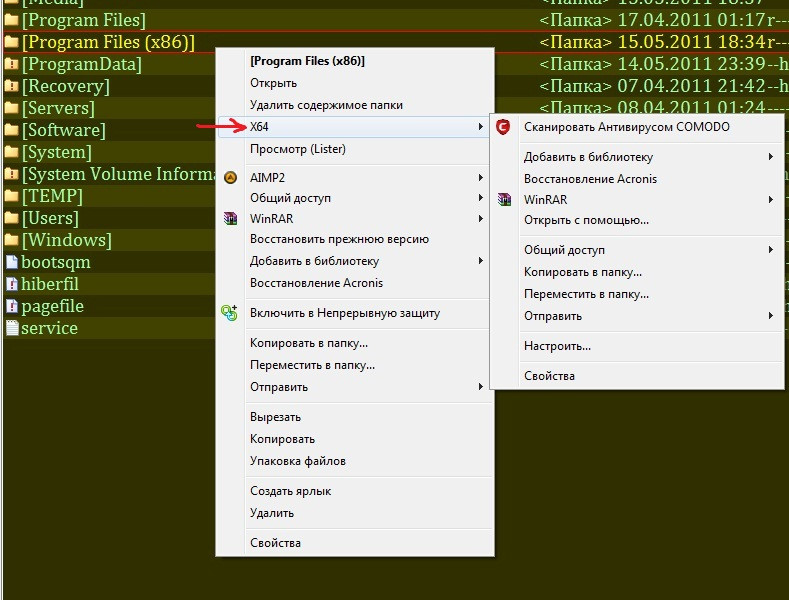Click folder icon next to Recovery
This screenshot has height=600, width=789.
point(11,86)
